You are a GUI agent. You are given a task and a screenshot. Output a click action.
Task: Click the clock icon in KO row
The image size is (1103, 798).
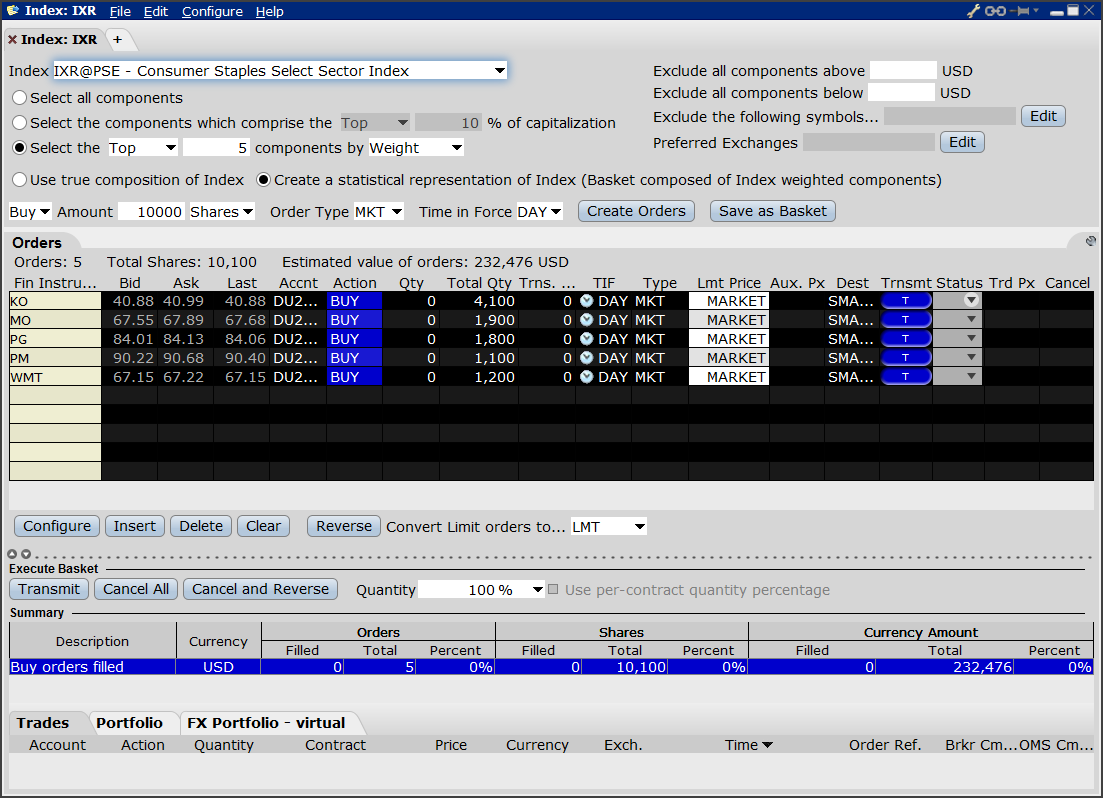587,301
